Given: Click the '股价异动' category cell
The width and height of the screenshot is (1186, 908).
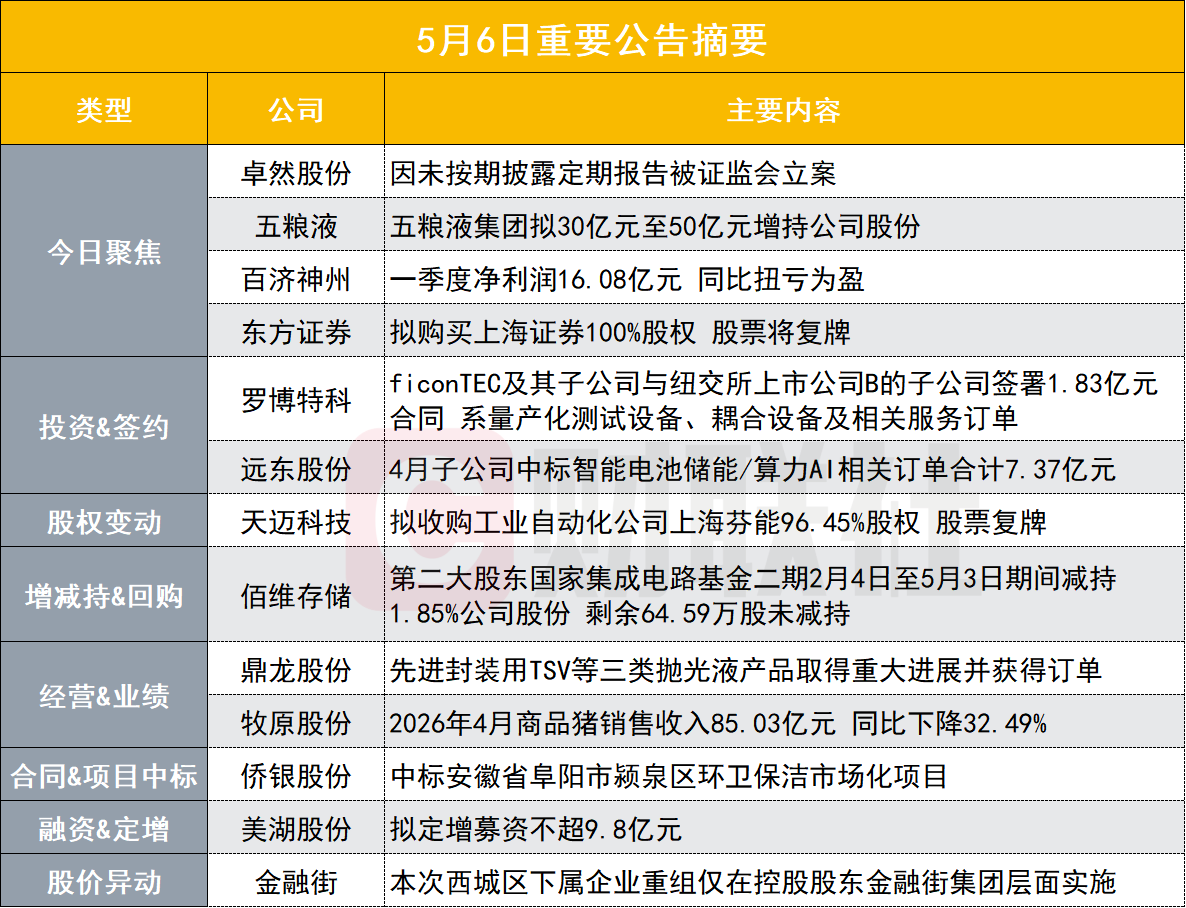Looking at the screenshot, I should tap(104, 882).
